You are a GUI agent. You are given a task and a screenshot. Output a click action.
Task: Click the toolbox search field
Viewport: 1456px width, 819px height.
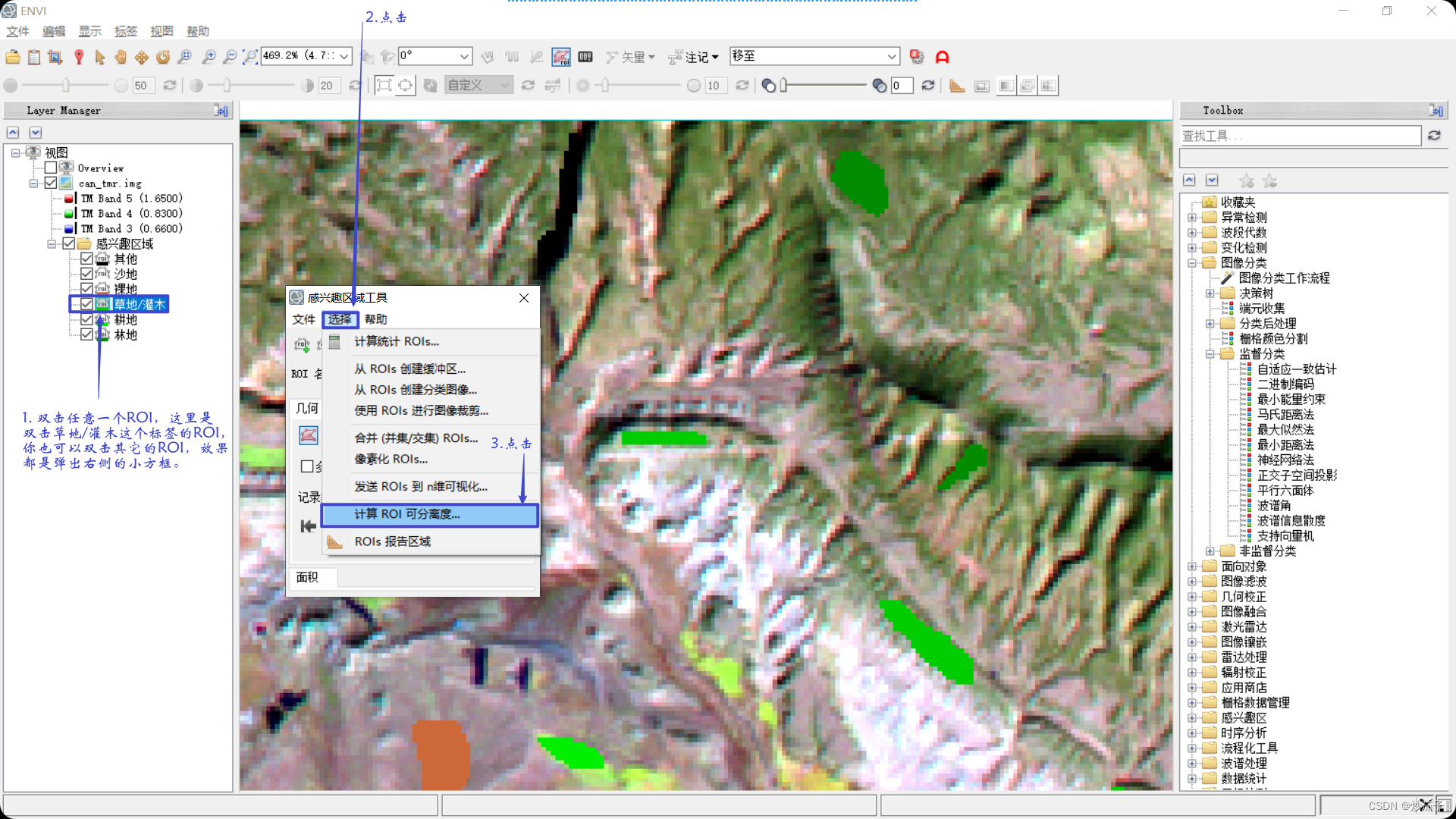tap(1300, 136)
